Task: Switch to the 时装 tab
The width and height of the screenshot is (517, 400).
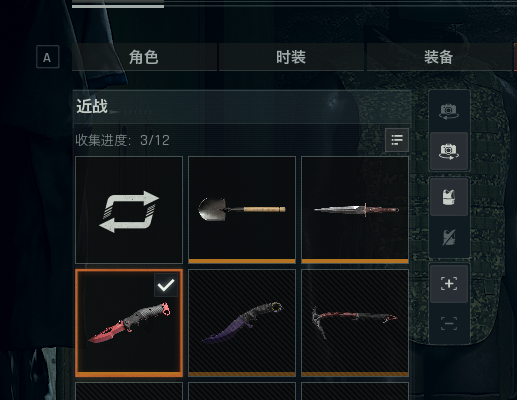Action: 291,57
